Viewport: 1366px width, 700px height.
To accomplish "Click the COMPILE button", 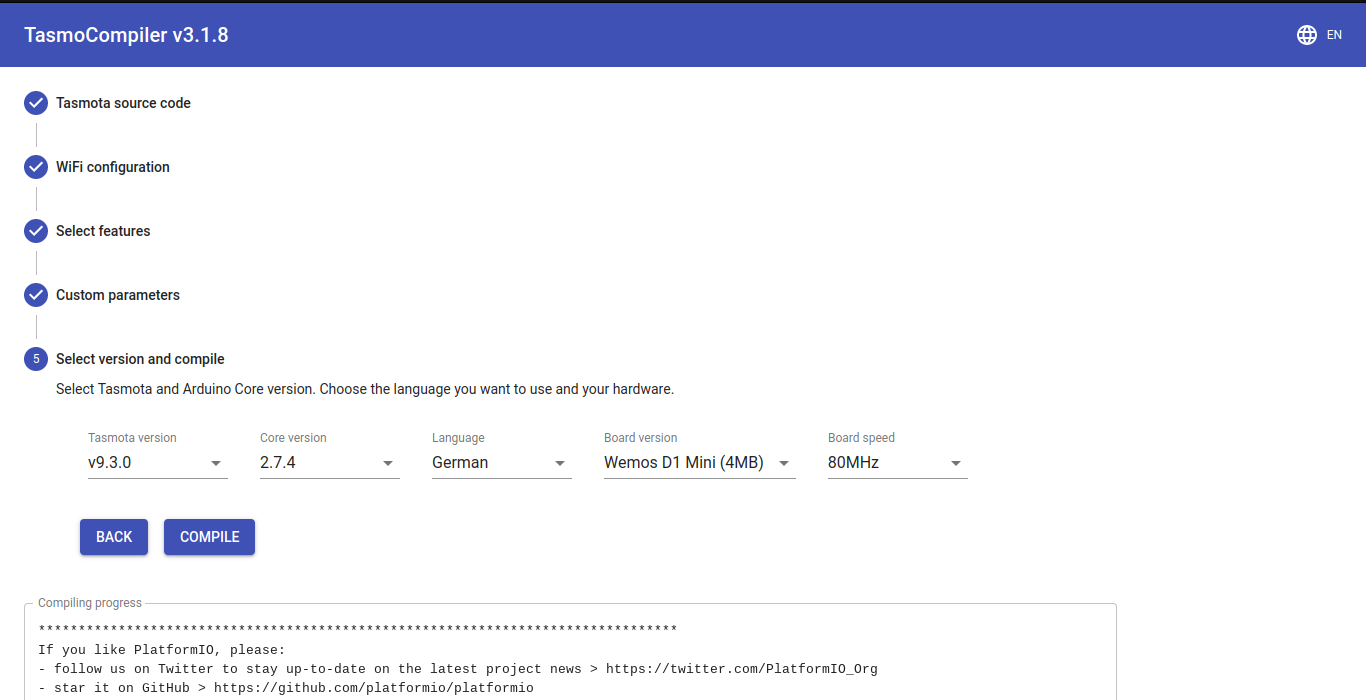I will point(209,537).
